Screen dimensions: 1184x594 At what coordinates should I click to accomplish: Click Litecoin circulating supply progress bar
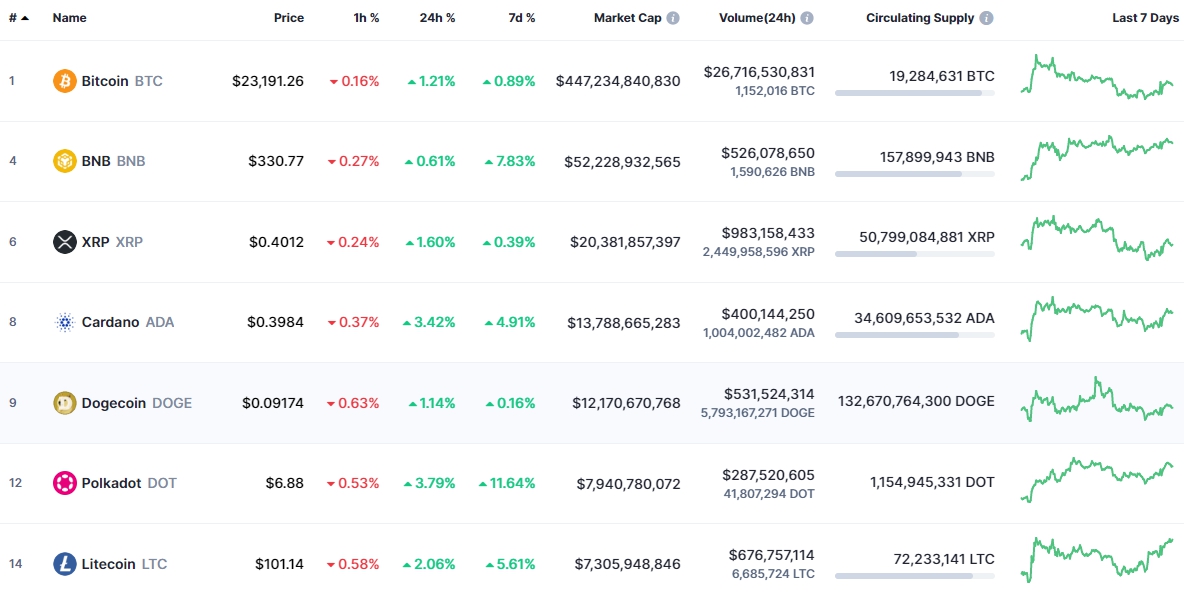[914, 576]
